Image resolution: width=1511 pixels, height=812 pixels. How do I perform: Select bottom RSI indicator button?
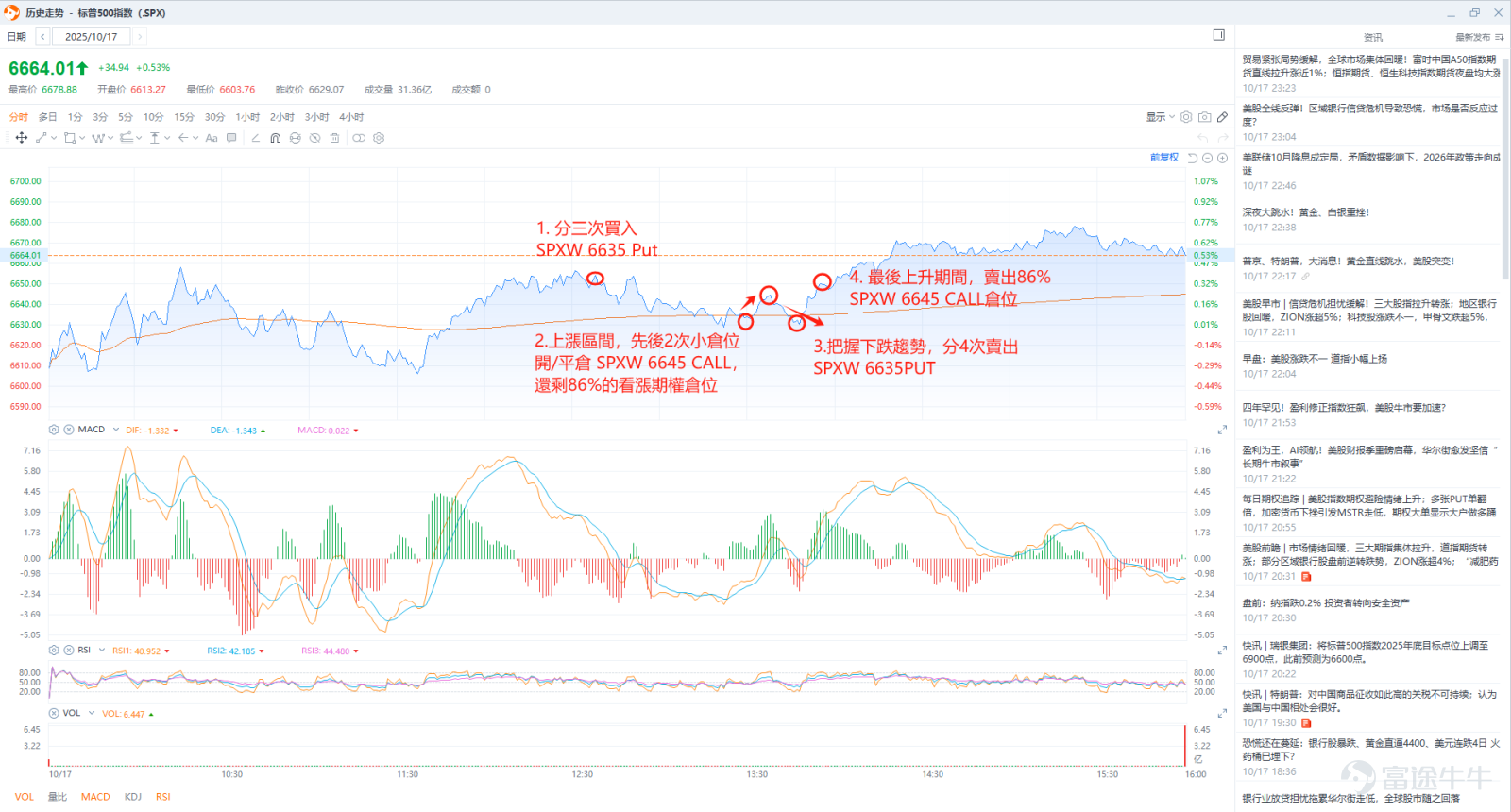click(163, 797)
